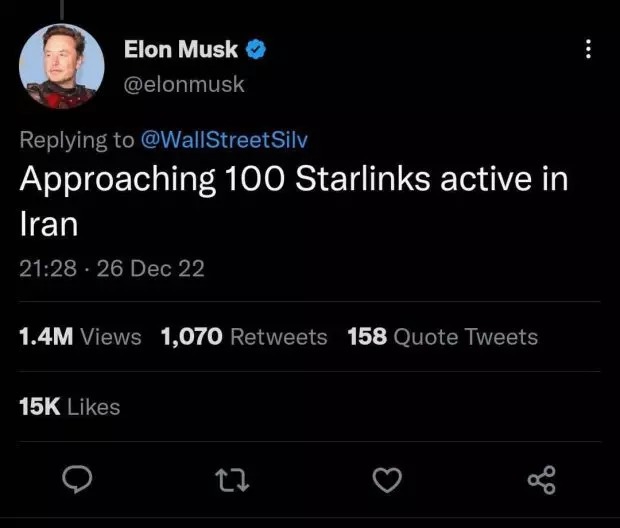Viewport: 620px width, 528px height.
Task: Open the 1.4M Views analytics
Action: point(80,337)
